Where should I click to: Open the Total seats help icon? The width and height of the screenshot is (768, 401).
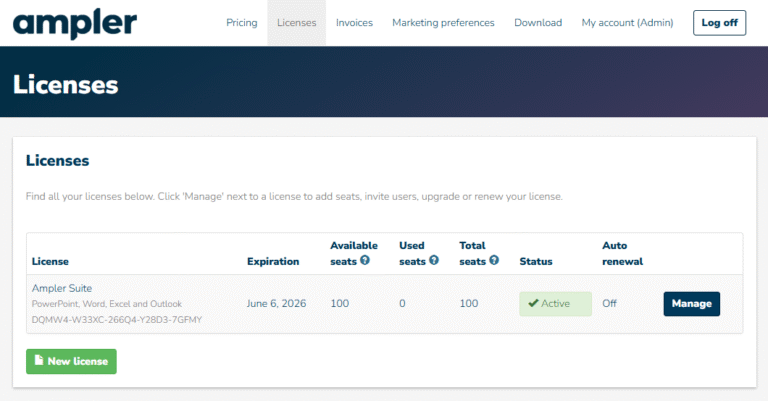(494, 260)
